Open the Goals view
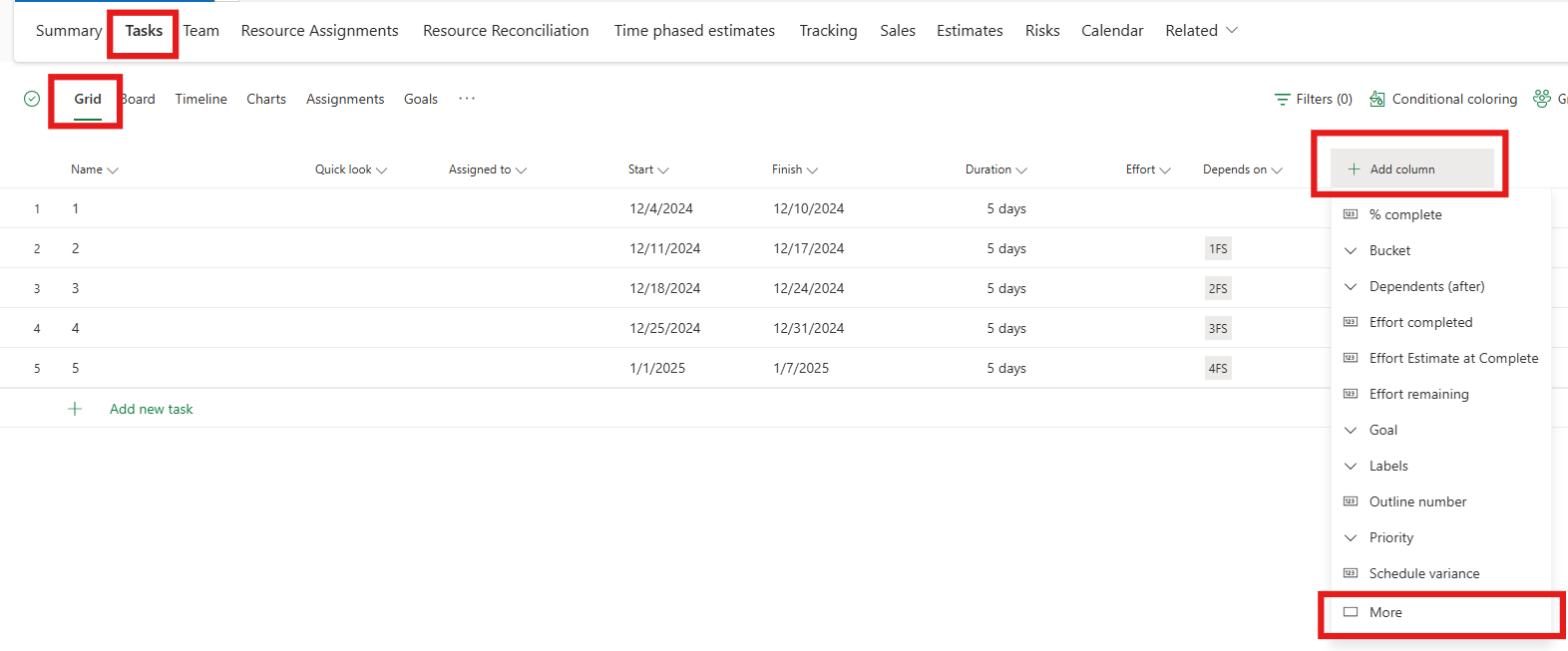 click(421, 99)
